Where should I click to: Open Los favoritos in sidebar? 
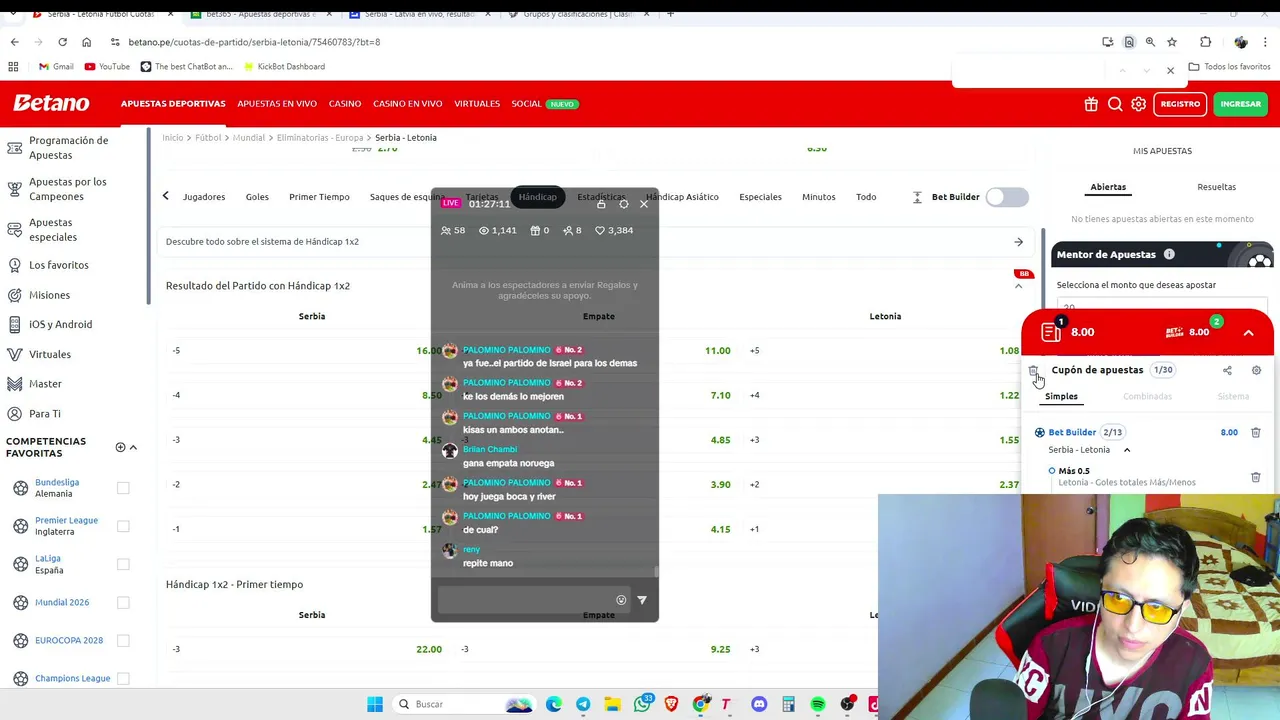[x=59, y=265]
